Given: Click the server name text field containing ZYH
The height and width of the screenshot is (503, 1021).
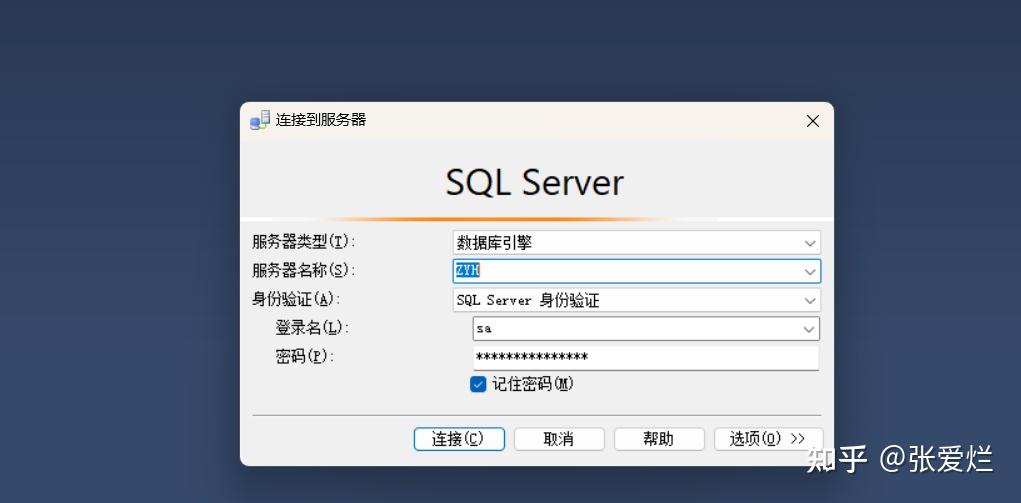Looking at the screenshot, I should (625, 271).
